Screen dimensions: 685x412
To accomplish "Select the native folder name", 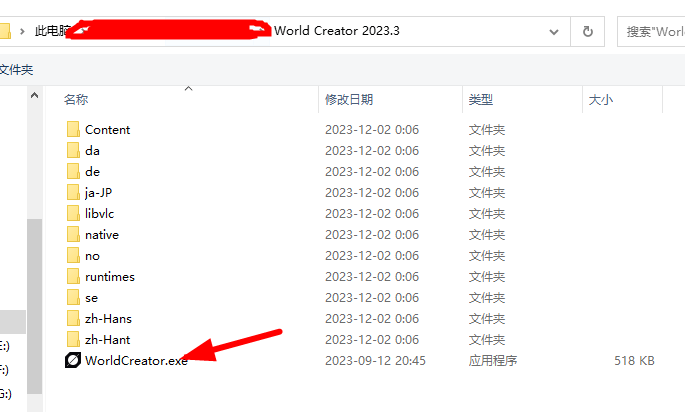I will coord(102,235).
